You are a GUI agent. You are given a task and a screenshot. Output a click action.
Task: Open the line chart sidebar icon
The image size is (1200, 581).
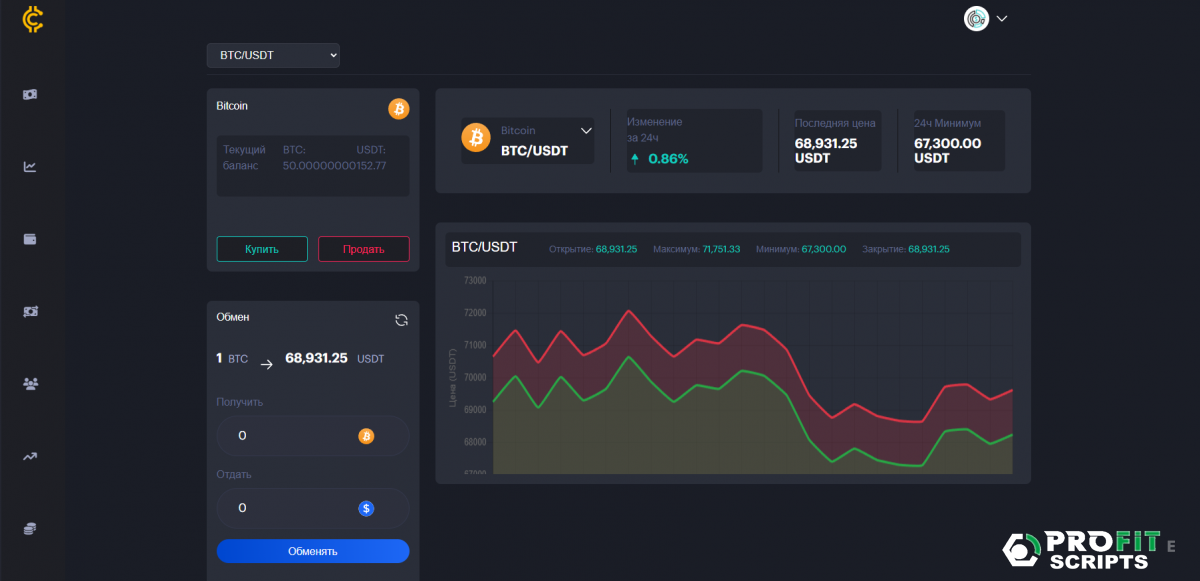[x=30, y=167]
